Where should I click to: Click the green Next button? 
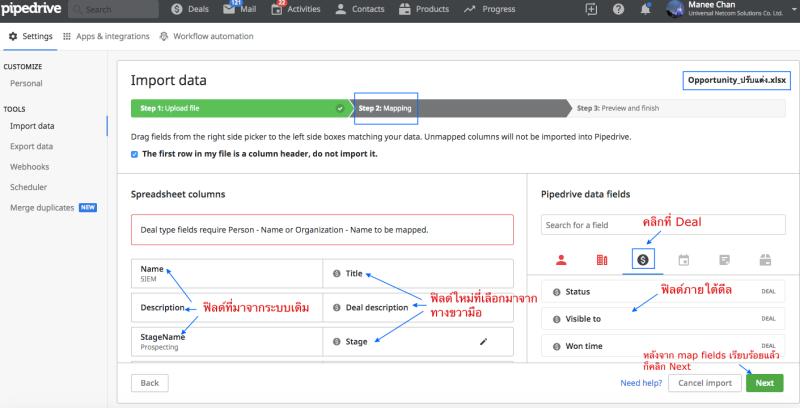(x=764, y=383)
